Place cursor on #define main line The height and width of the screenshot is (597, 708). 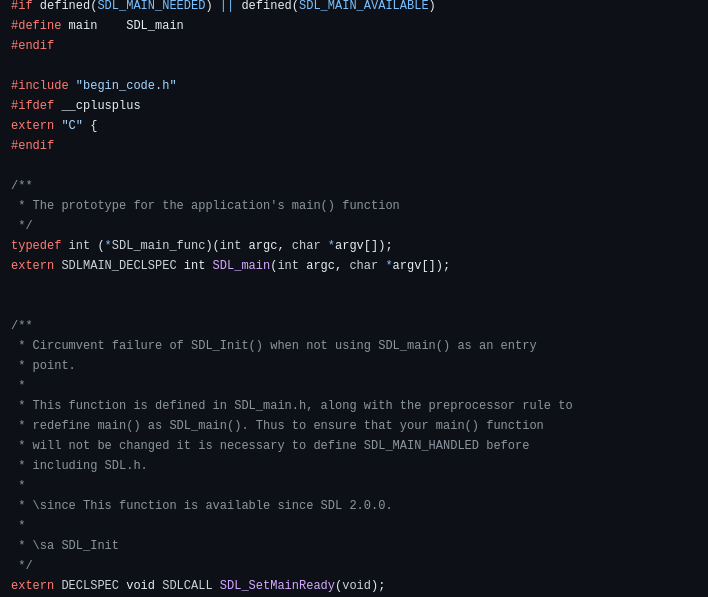pos(97,25)
